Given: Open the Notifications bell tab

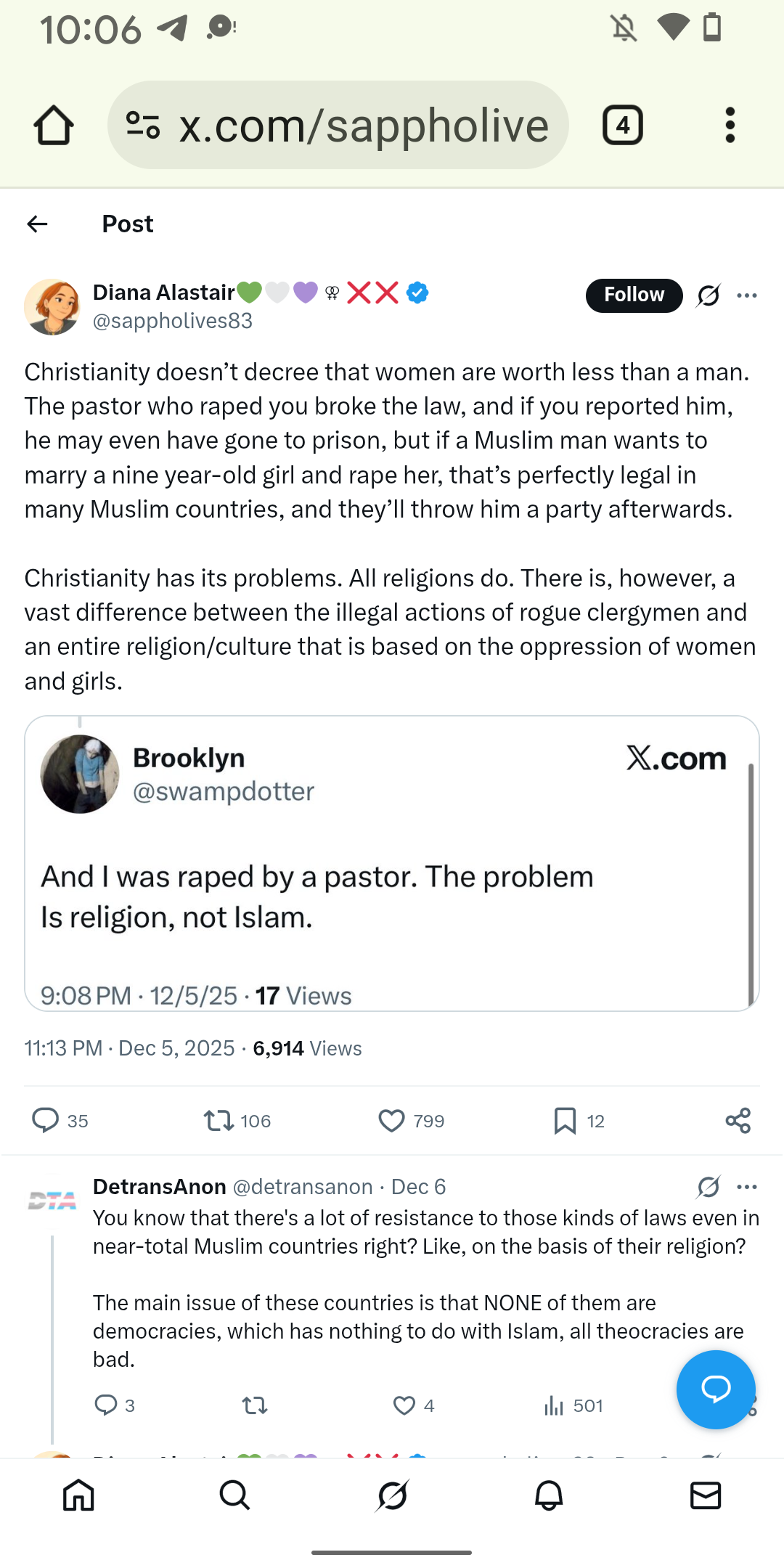Looking at the screenshot, I should 549,1495.
